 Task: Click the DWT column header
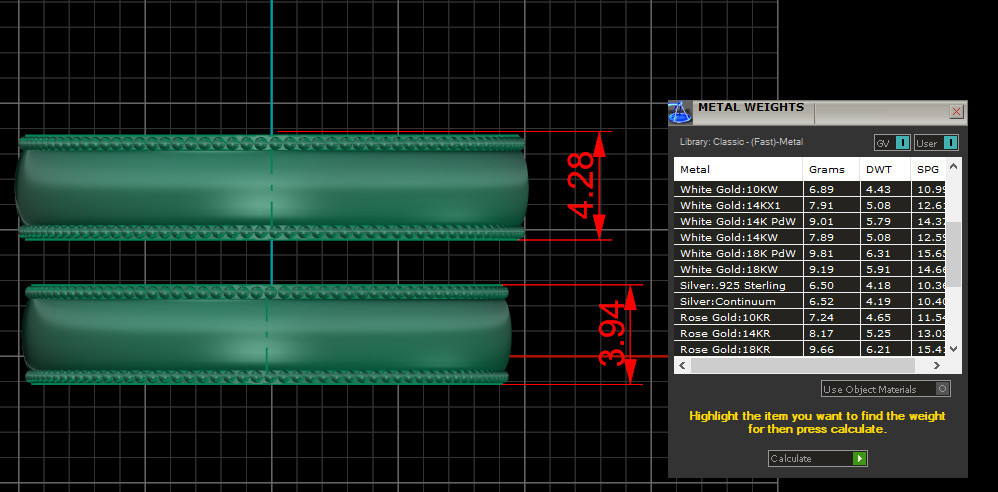pos(884,169)
